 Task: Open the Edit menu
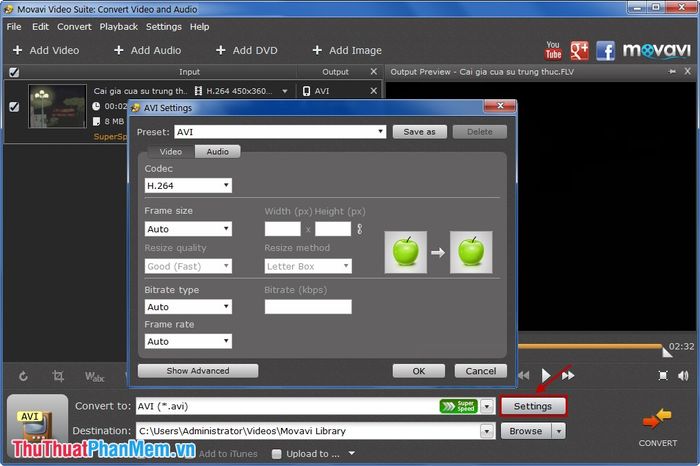40,27
